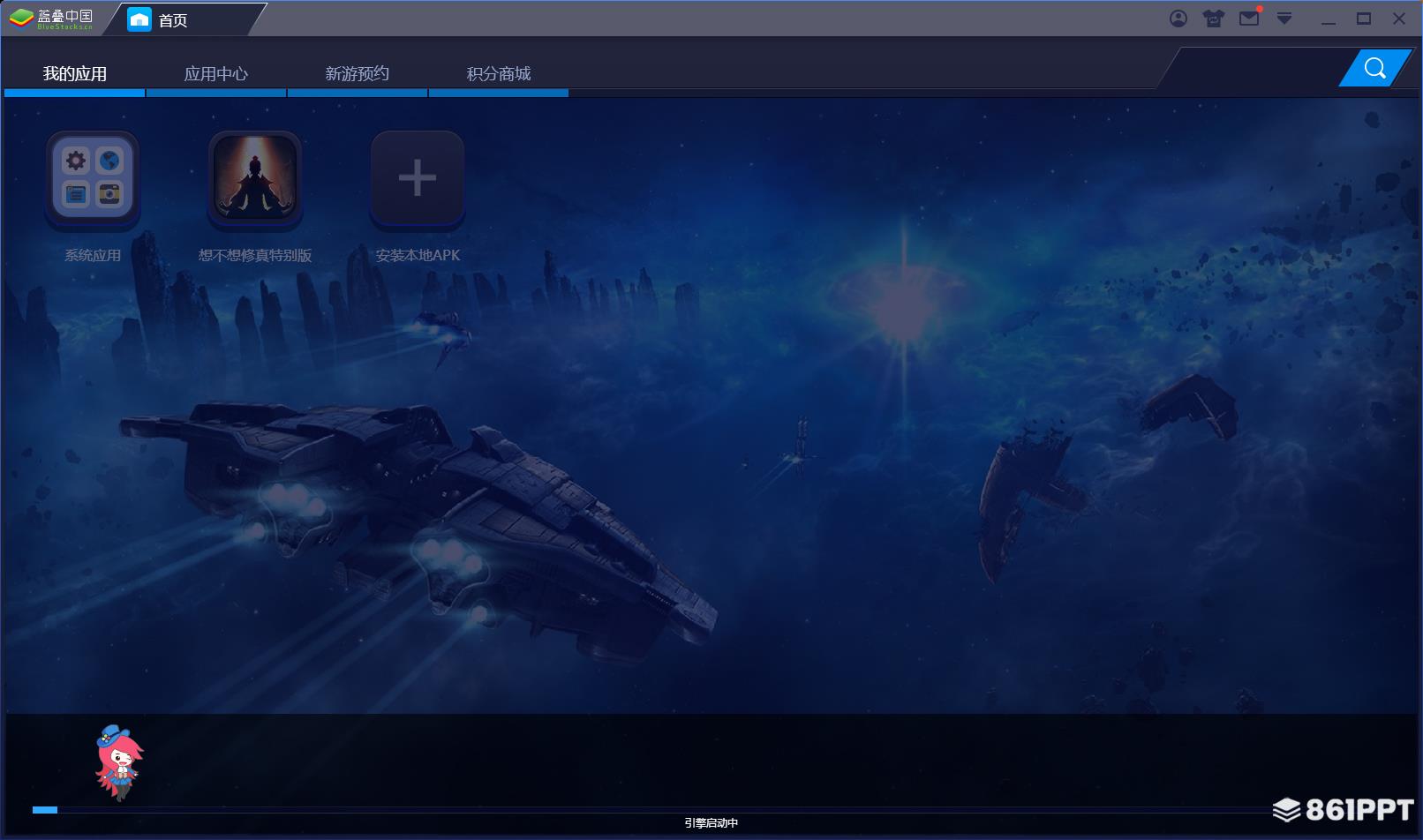Click the engine loading progress bar
Screen dimensions: 1423x840
pos(711,809)
